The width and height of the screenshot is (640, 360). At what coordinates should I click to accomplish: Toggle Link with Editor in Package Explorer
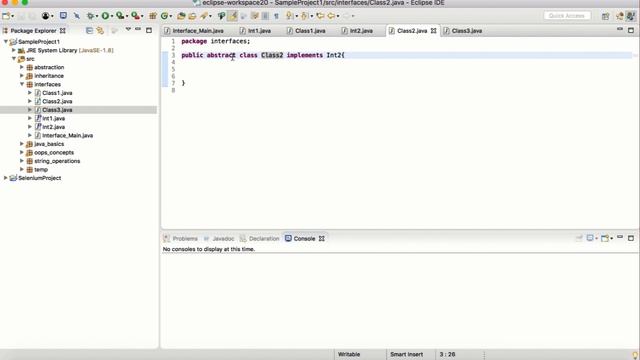pos(100,30)
